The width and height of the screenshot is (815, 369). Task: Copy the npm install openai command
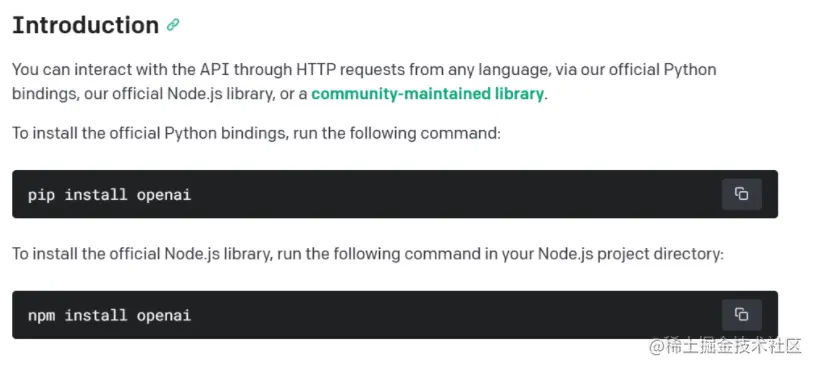click(742, 314)
